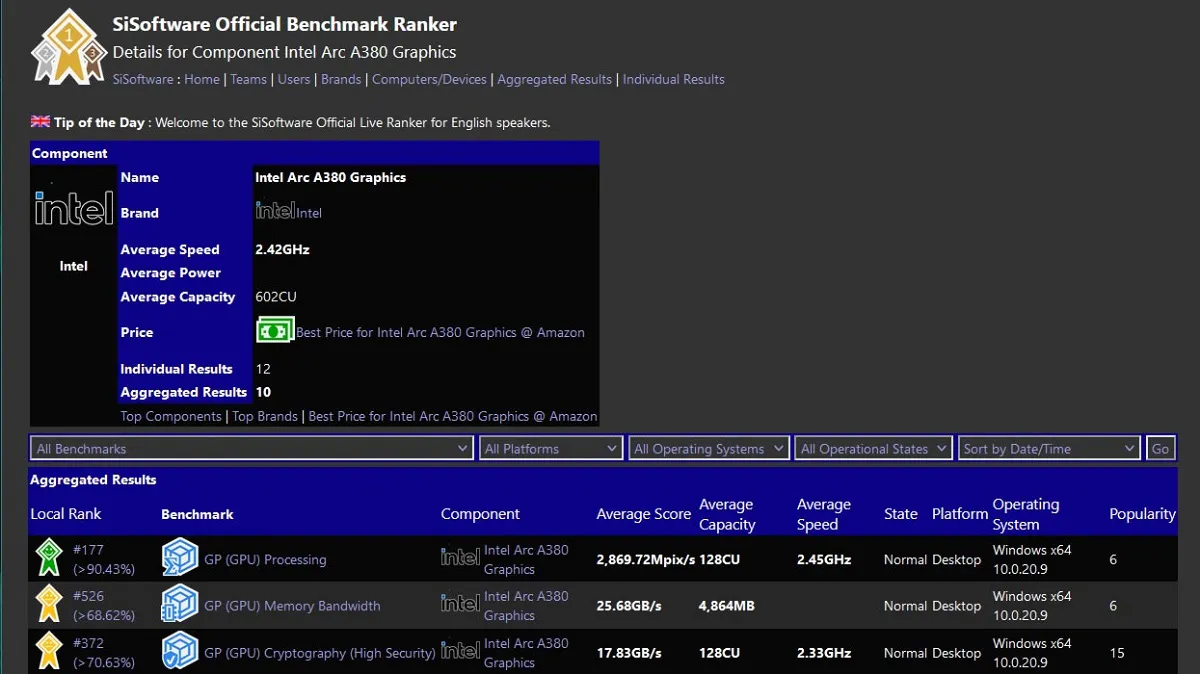Screen dimensions: 1200x674
Task: Click Intel Arc A380 Graphics in Processing row
Action: [x=526, y=559]
